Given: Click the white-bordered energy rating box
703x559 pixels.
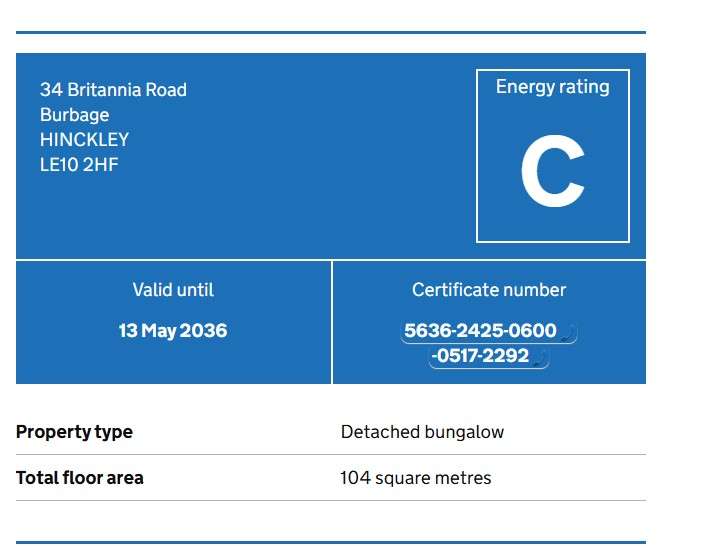Looking at the screenshot, I should pos(553,156).
